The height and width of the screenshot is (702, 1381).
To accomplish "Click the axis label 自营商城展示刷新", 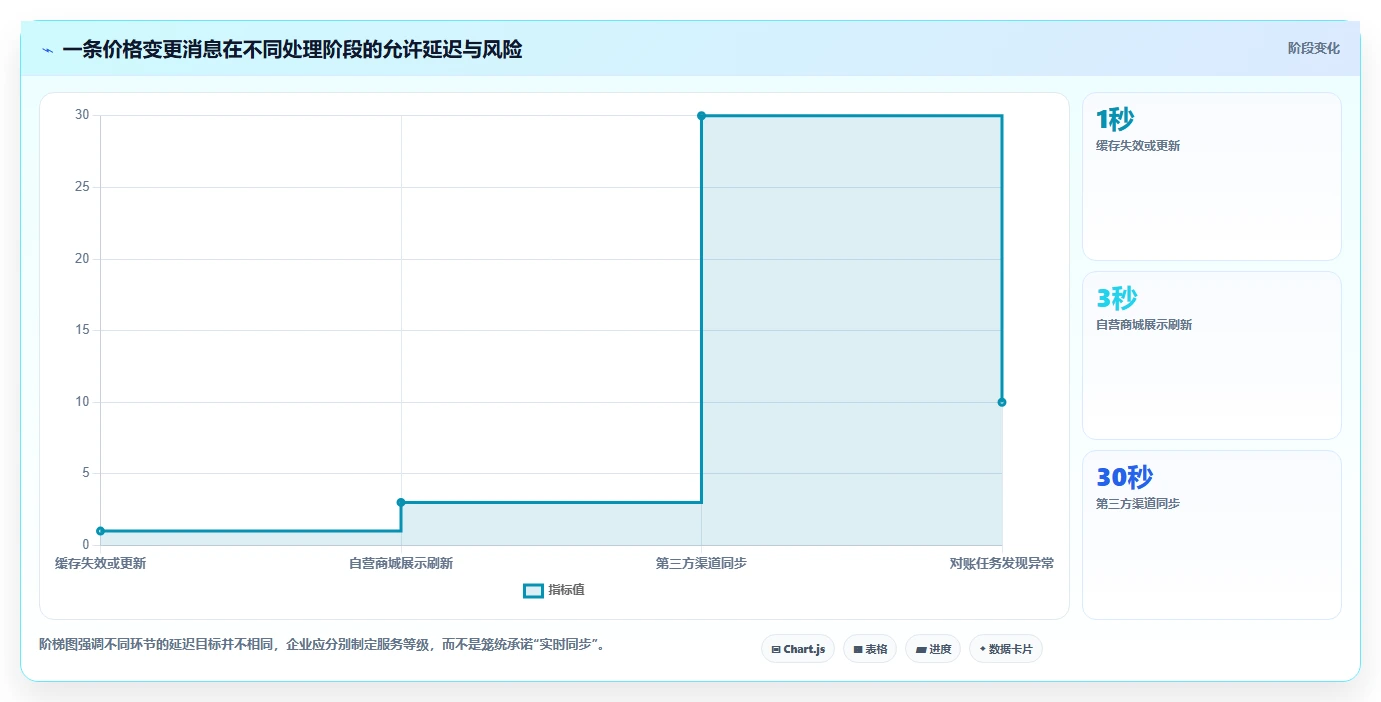I will (401, 564).
